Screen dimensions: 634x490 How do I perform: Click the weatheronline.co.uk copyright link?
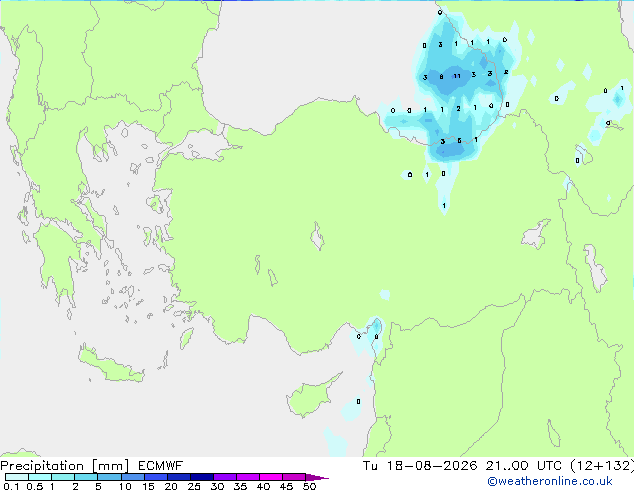[x=549, y=481]
